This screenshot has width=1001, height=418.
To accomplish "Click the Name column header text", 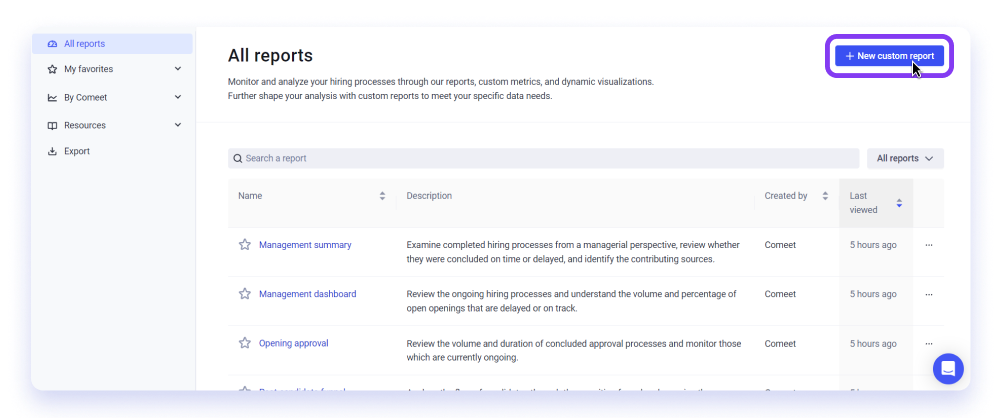I will (250, 196).
